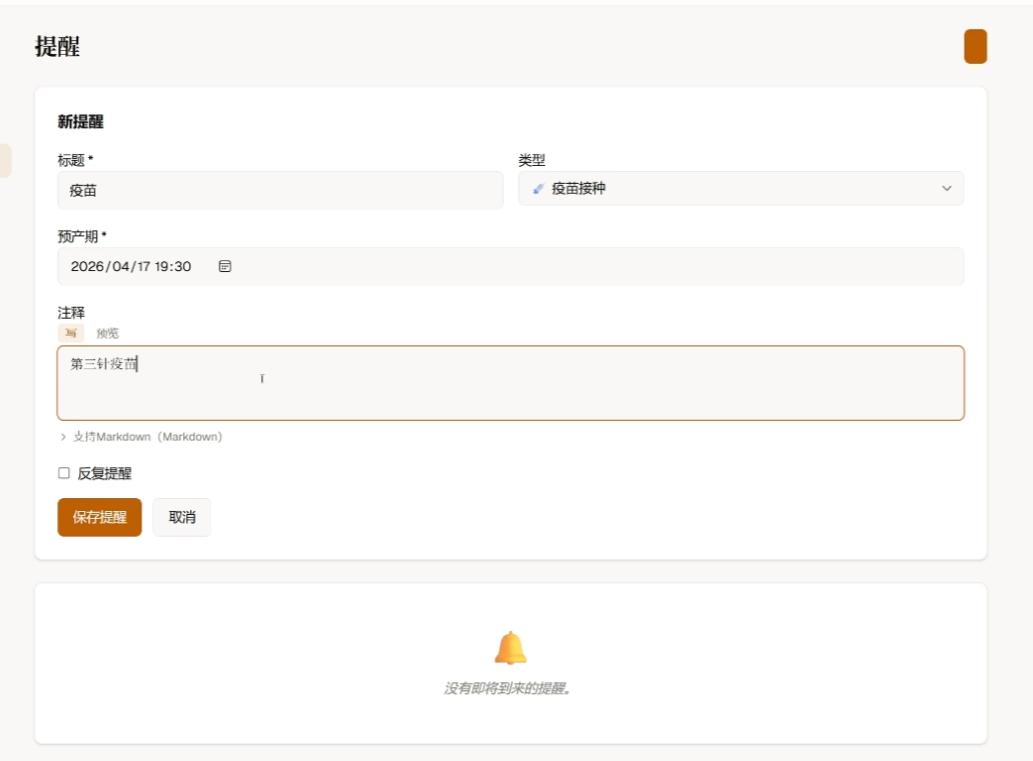Select the year 2026 in the date field
The width and height of the screenshot is (1033, 761).
pos(88,267)
